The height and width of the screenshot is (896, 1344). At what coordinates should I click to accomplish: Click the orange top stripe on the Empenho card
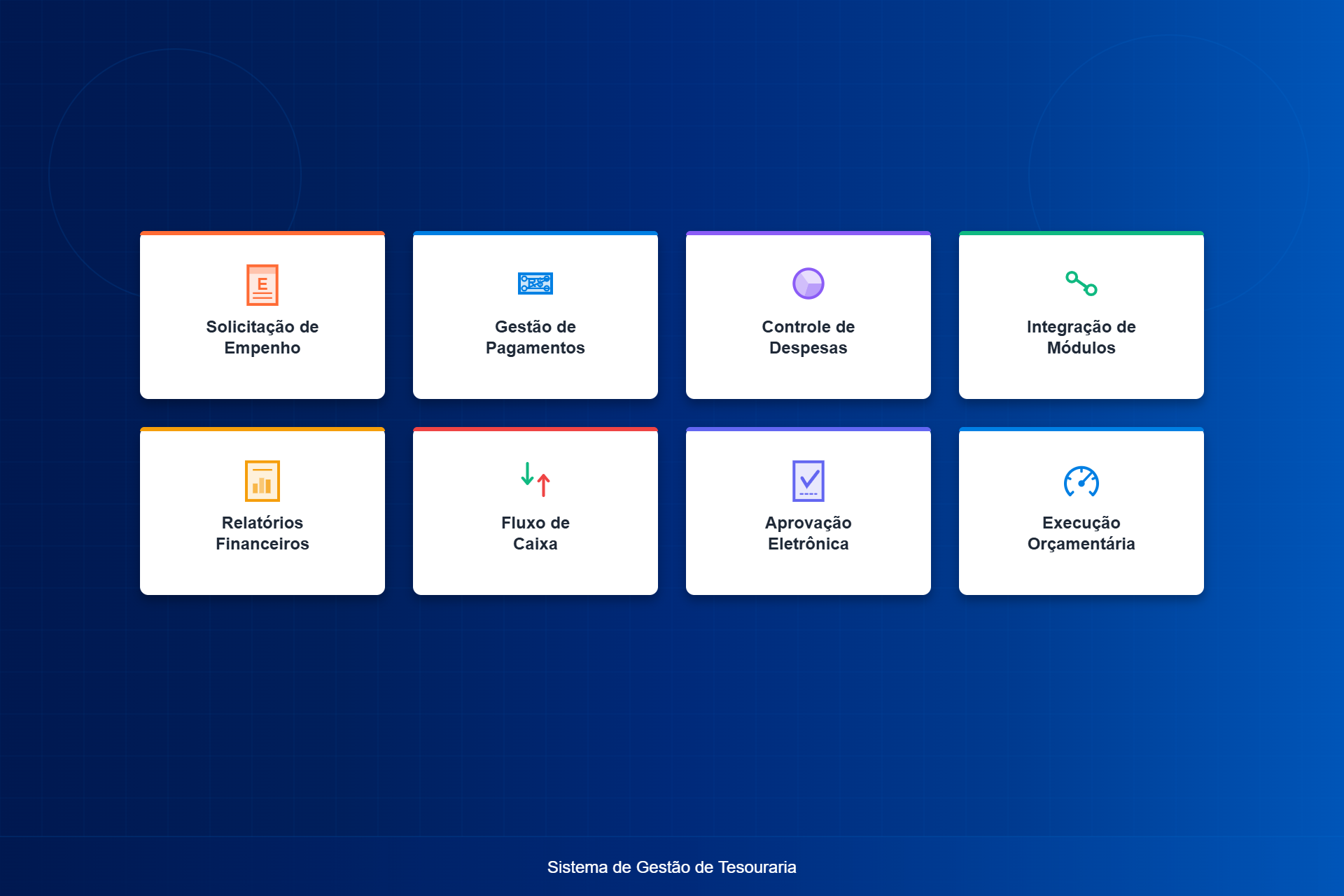click(262, 233)
